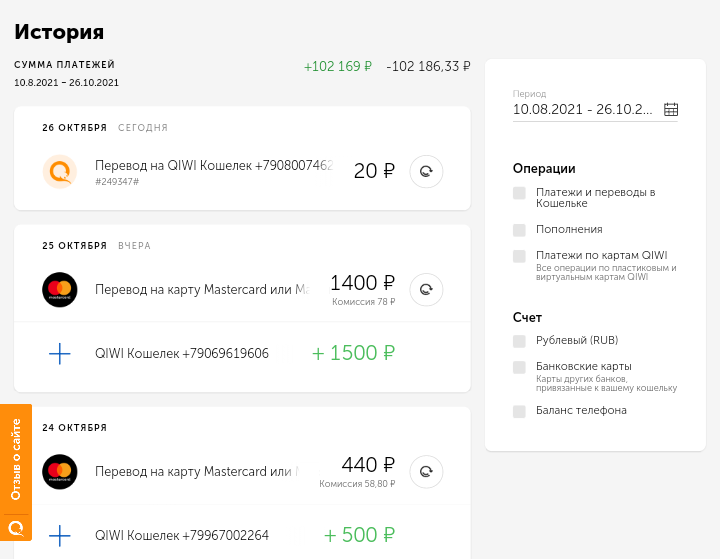Open the calendar icon in Период field
Screen dimensions: 720x559
coord(671,109)
